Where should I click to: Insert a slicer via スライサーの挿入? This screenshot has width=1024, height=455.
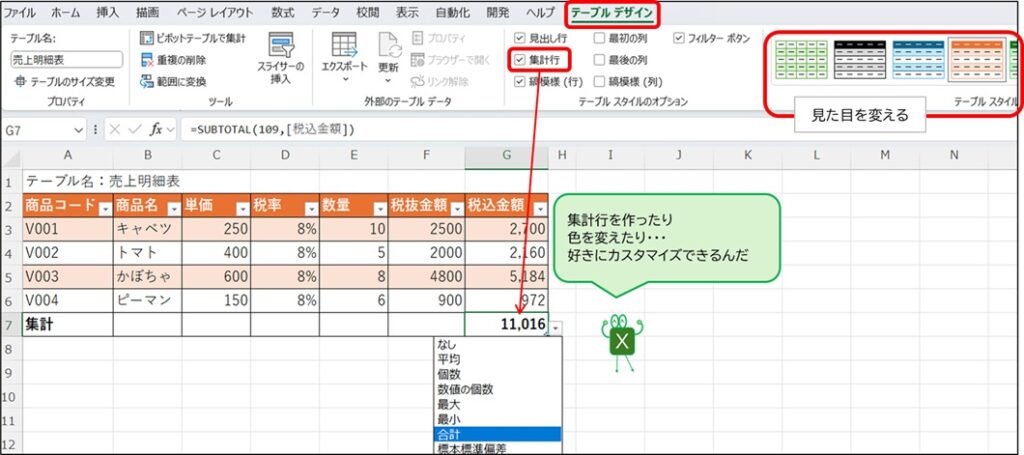(x=281, y=59)
